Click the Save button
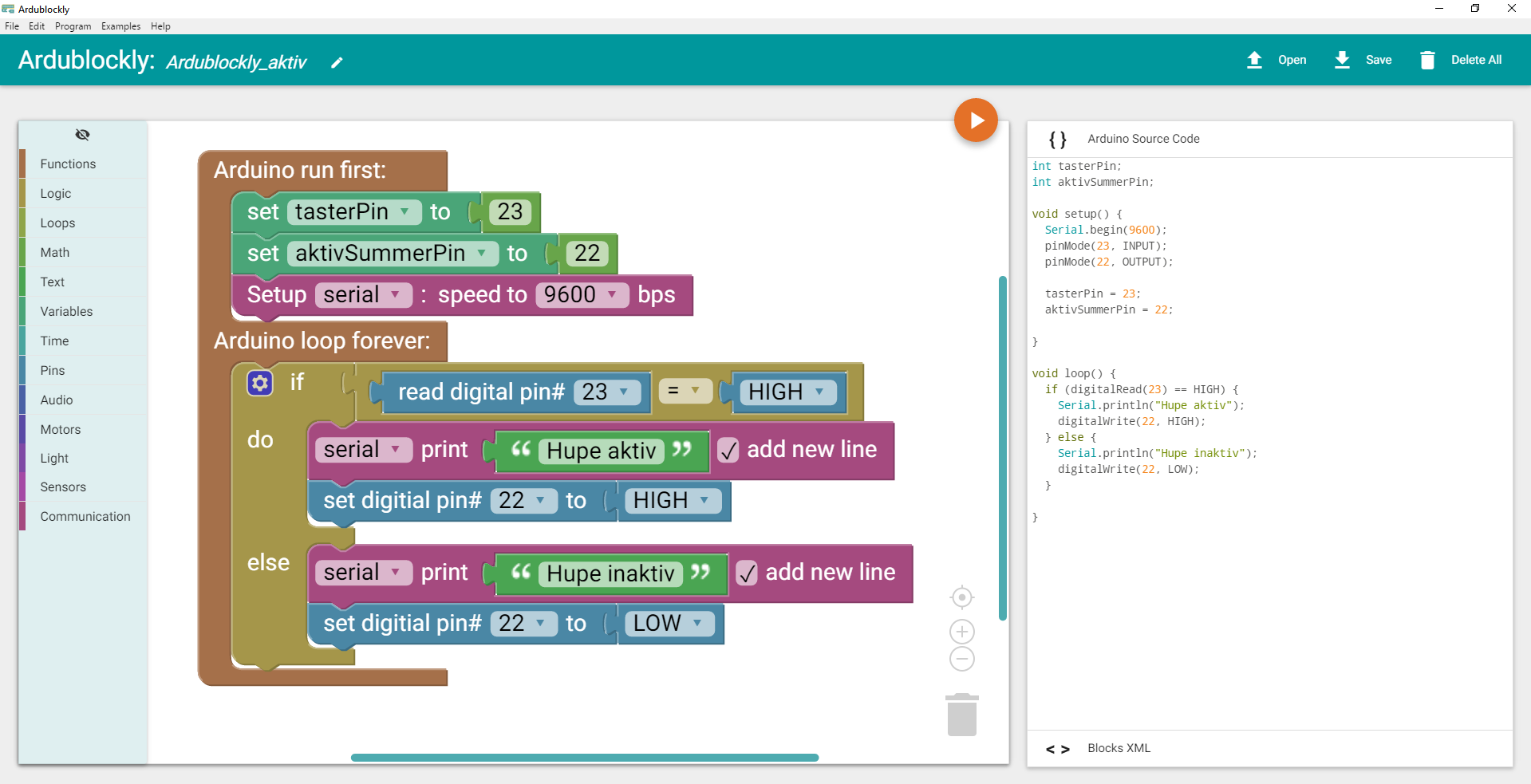The height and width of the screenshot is (784, 1531). (x=1363, y=60)
